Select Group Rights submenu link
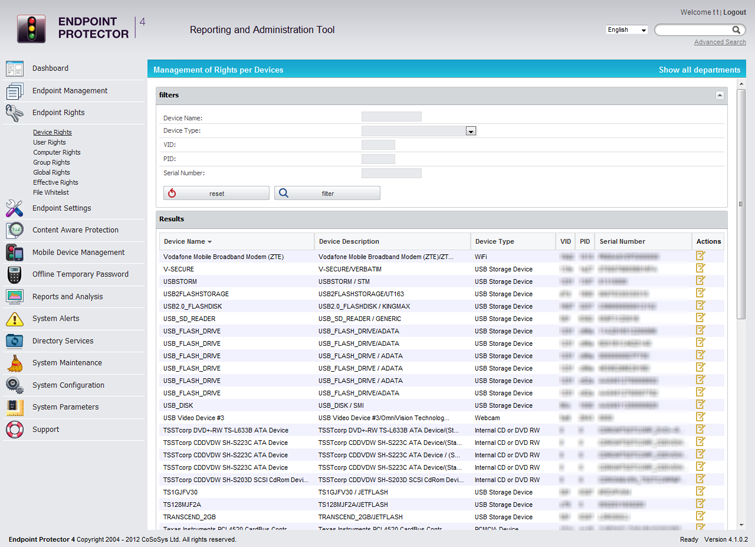755x547 pixels. tap(51, 163)
